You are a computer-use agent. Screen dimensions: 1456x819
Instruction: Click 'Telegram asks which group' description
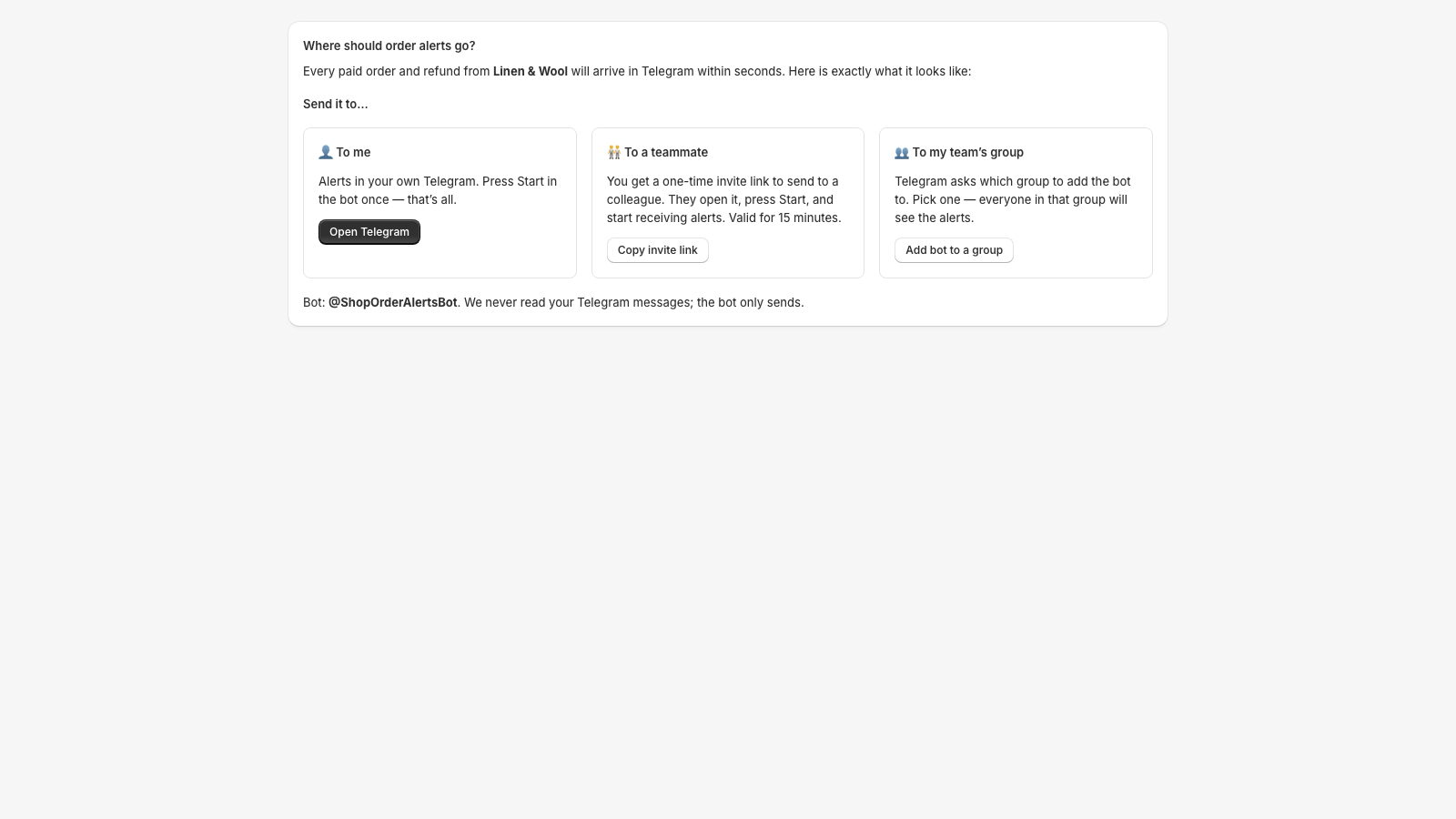click(1013, 199)
